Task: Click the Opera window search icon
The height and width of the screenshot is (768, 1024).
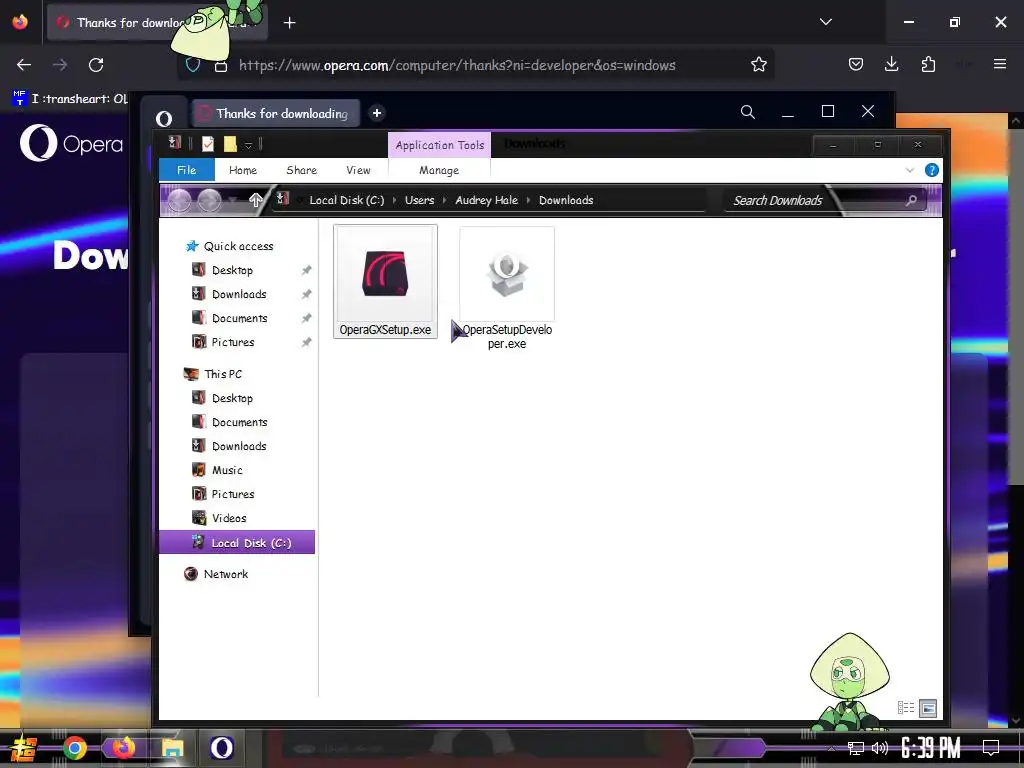Action: (x=748, y=112)
